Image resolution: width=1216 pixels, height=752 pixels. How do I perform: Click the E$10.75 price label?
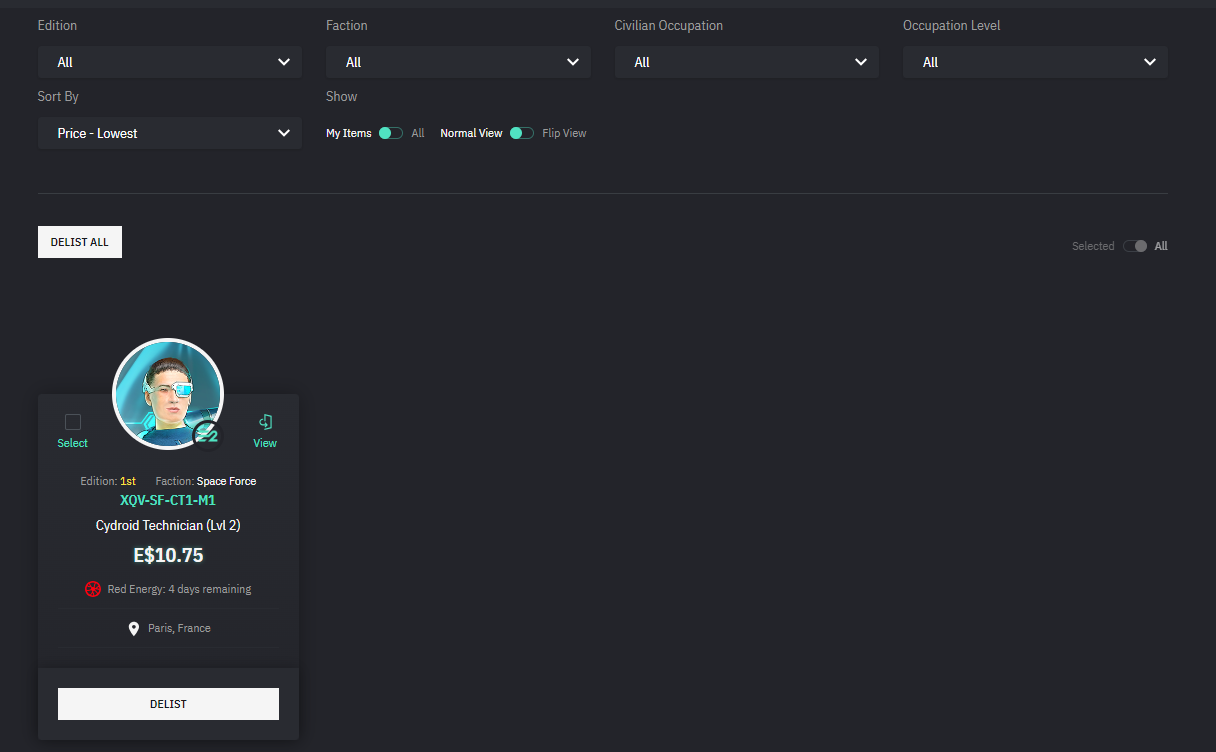tap(168, 555)
